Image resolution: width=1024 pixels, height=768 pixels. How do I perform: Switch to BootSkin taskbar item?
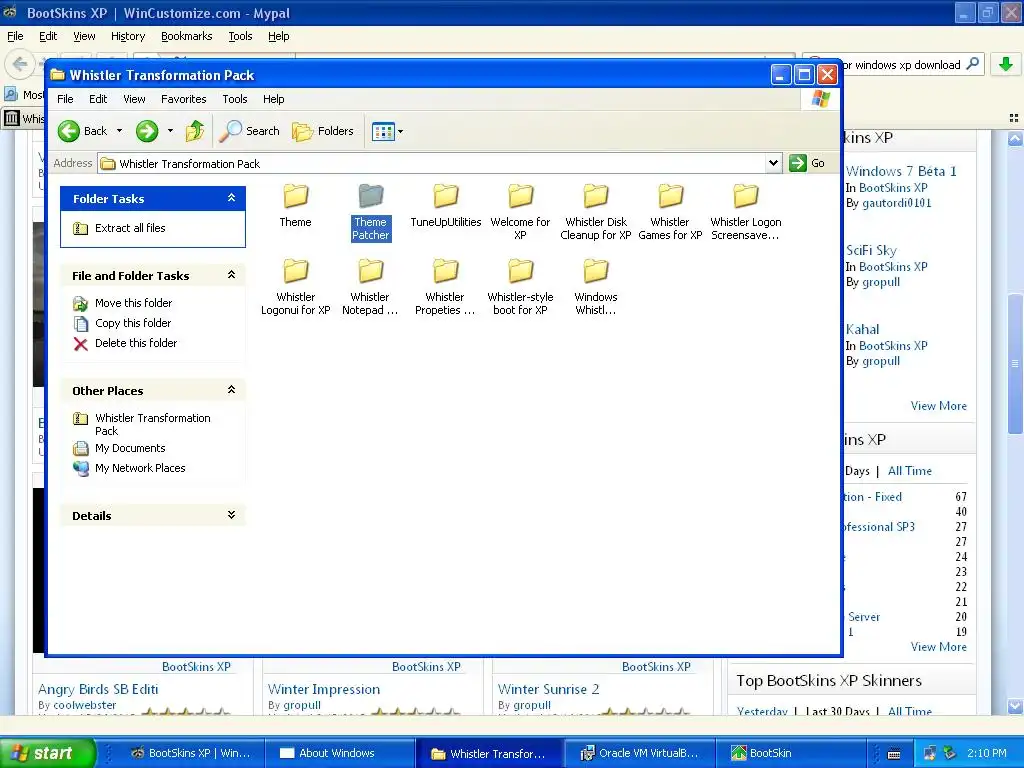(x=790, y=753)
